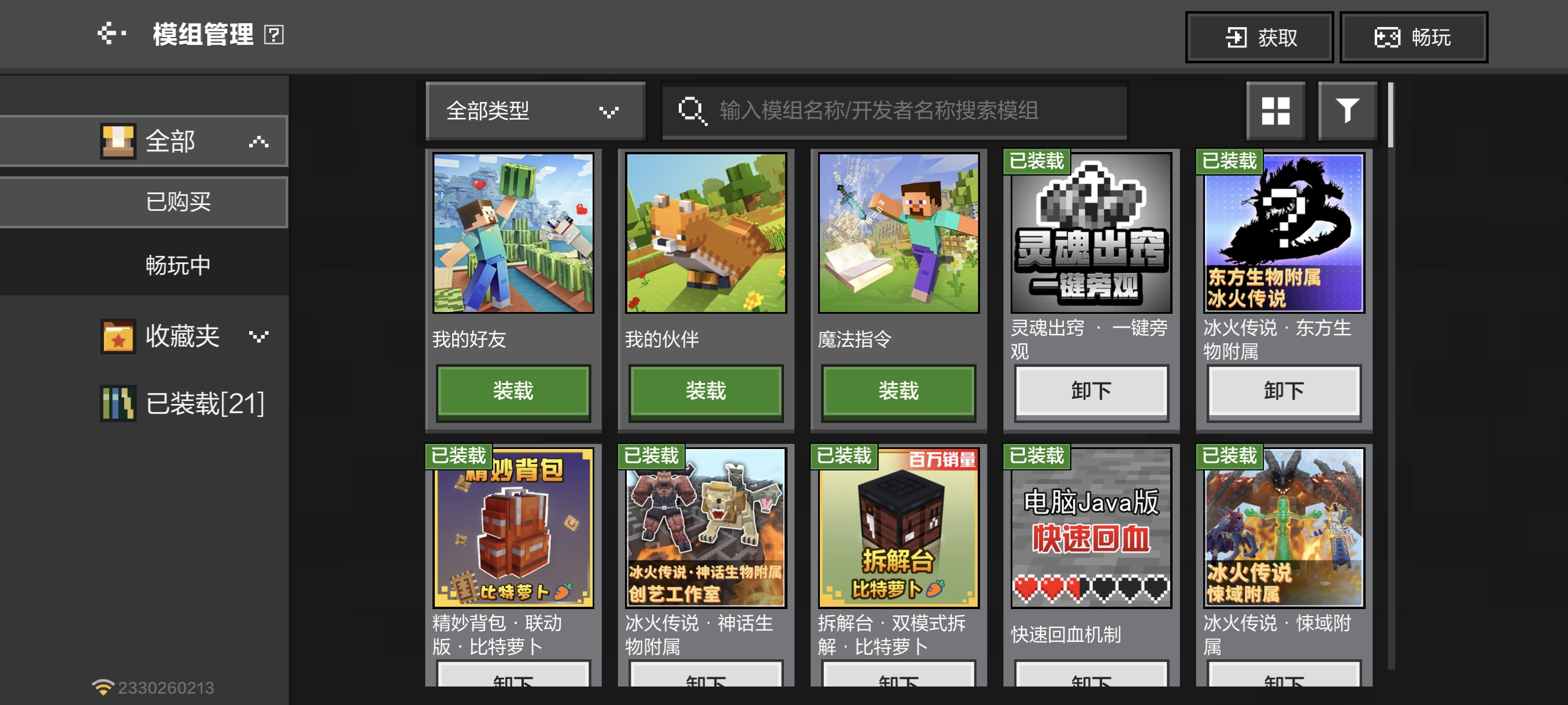Open the 灵魂出窍 一键旁观 thumbnail
This screenshot has width=1568, height=705.
pyautogui.click(x=1092, y=233)
